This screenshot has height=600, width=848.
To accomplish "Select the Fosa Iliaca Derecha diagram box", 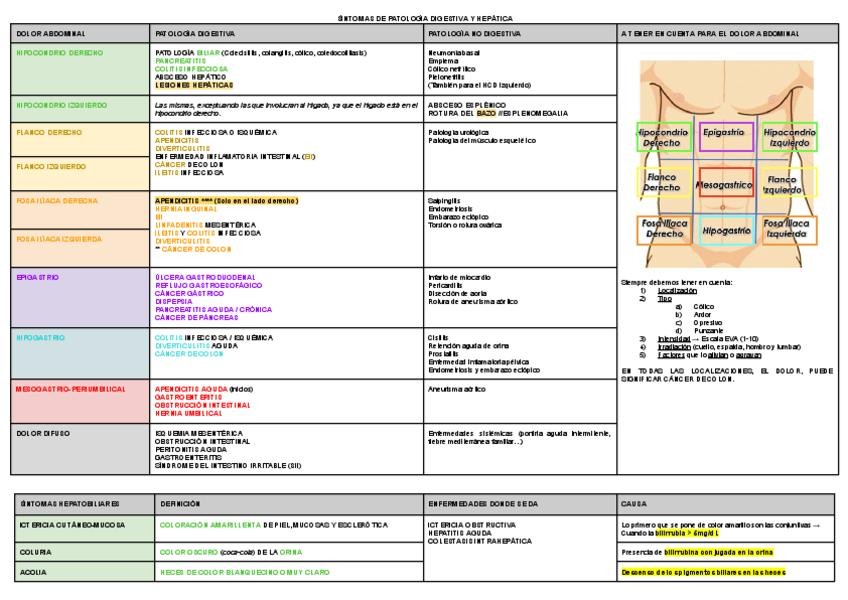I will click(663, 230).
